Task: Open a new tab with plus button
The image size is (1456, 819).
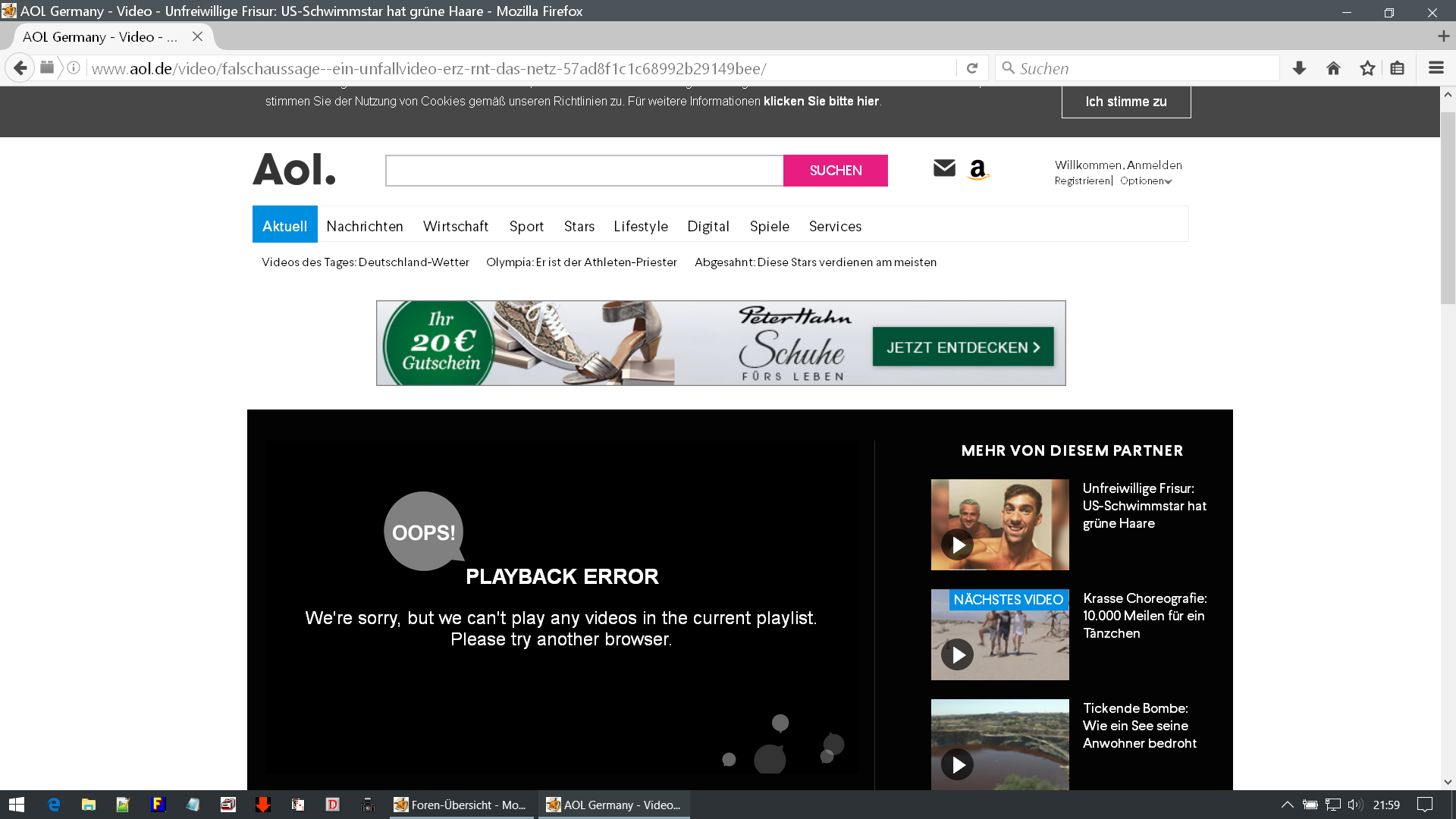Action: click(1443, 36)
